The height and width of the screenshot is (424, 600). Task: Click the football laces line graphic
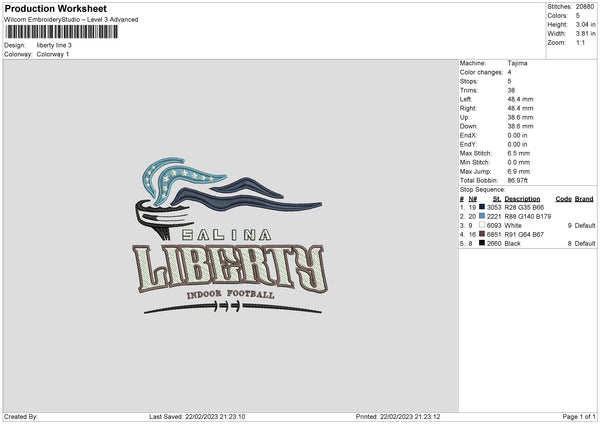(x=233, y=307)
